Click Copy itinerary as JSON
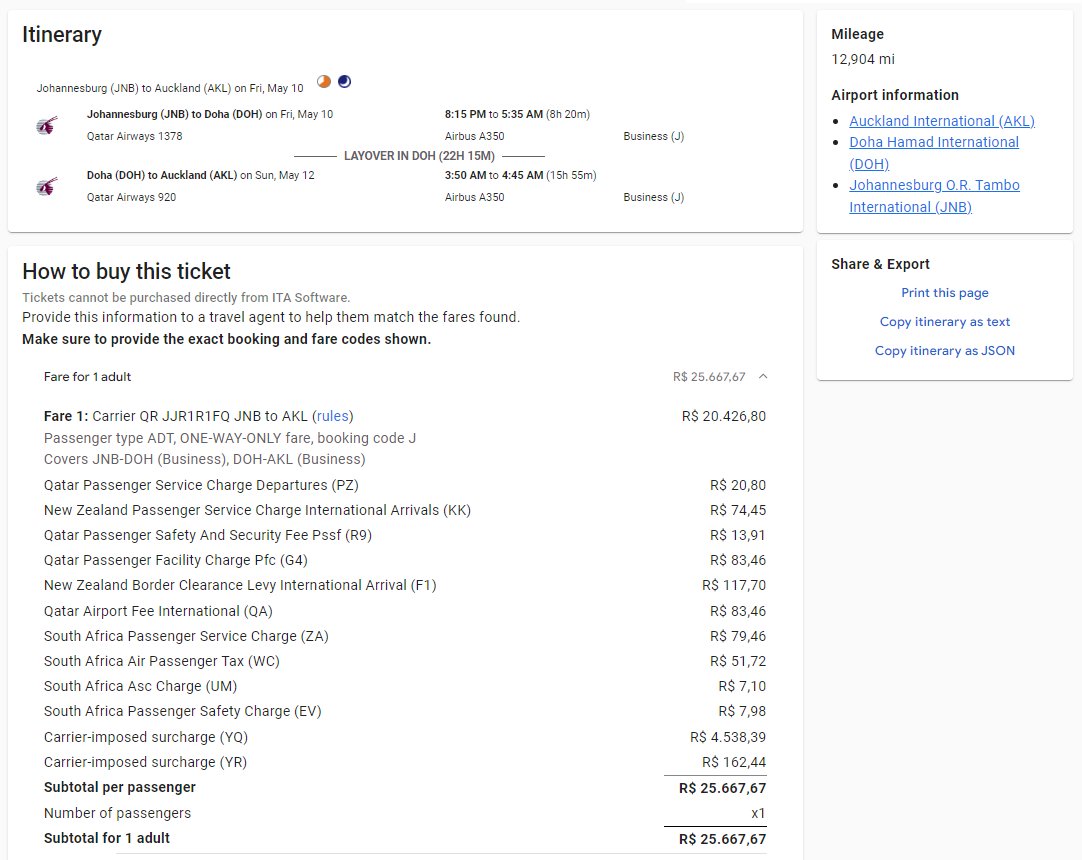This screenshot has width=1082, height=860. click(x=945, y=351)
